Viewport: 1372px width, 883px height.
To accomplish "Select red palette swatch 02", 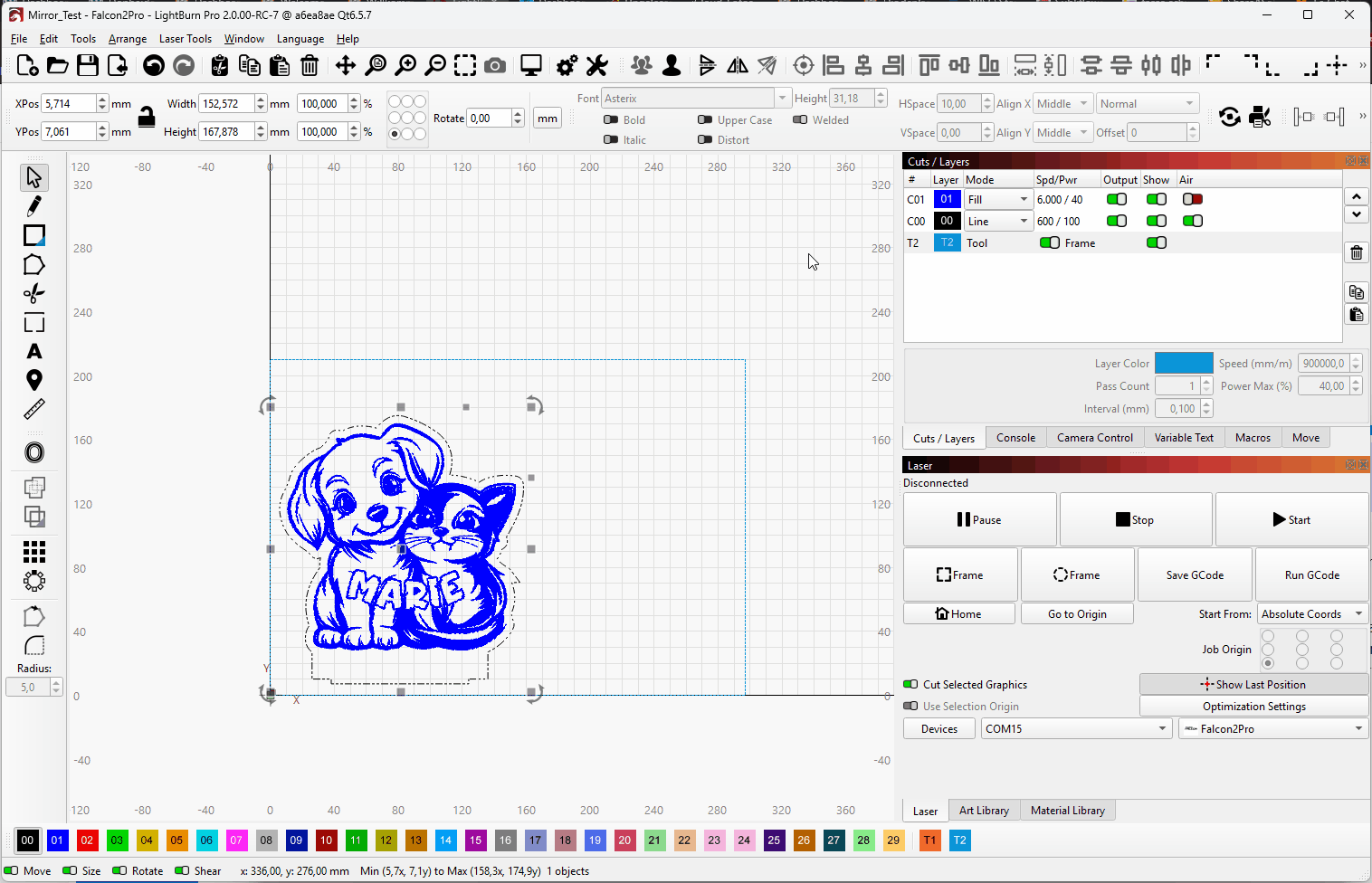I will click(87, 840).
